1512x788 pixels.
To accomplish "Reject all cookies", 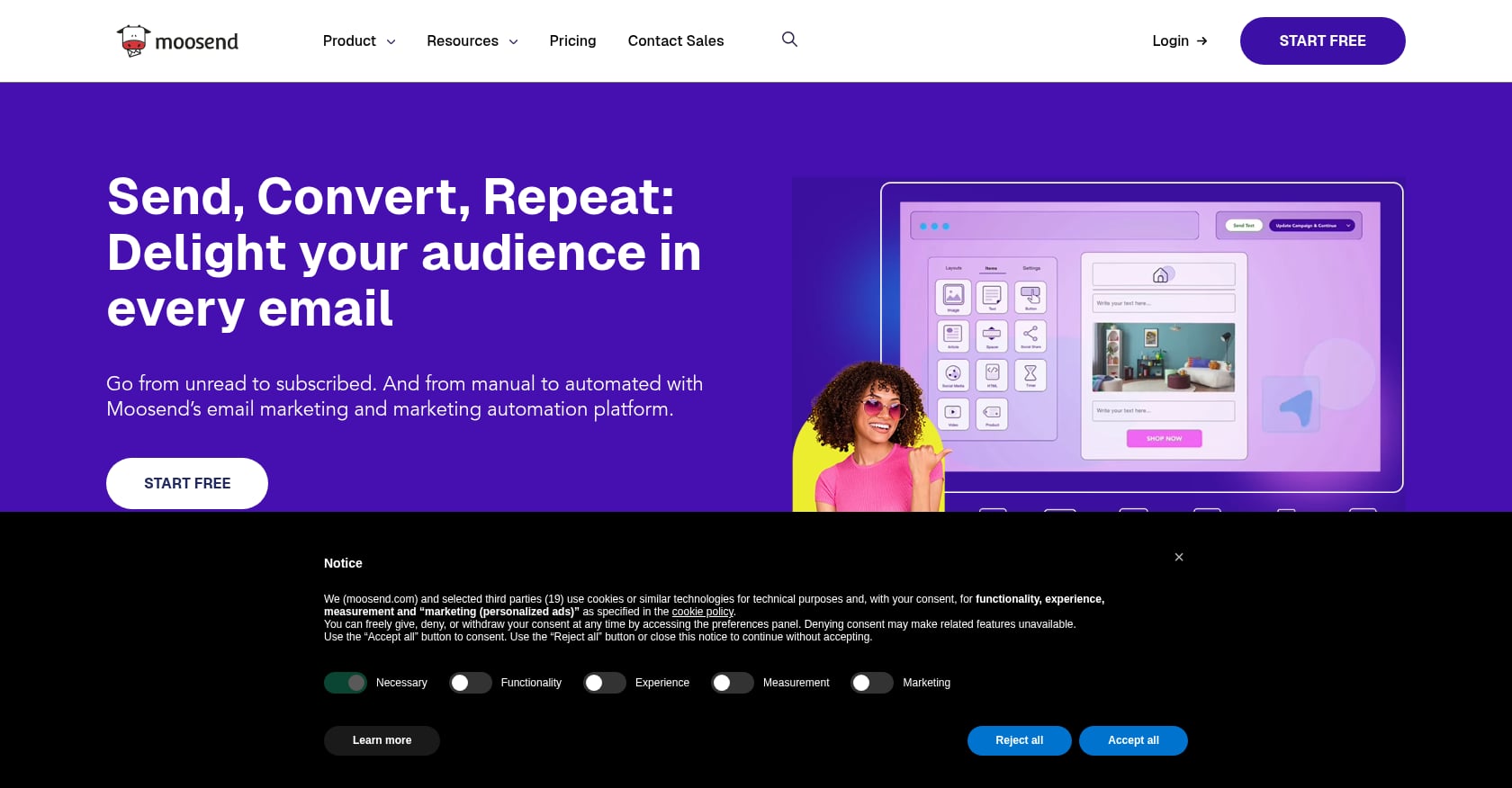I will [x=1019, y=740].
